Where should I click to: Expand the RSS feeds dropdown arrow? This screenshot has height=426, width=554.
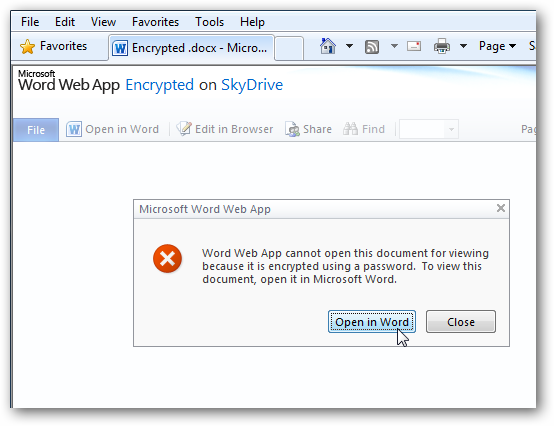coord(394,46)
